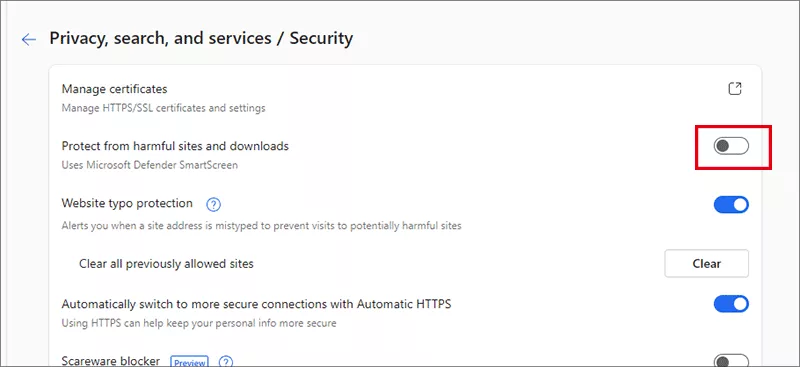Click Manage HTTPS/SSL certificates and settings description
The width and height of the screenshot is (800, 367).
(x=163, y=108)
